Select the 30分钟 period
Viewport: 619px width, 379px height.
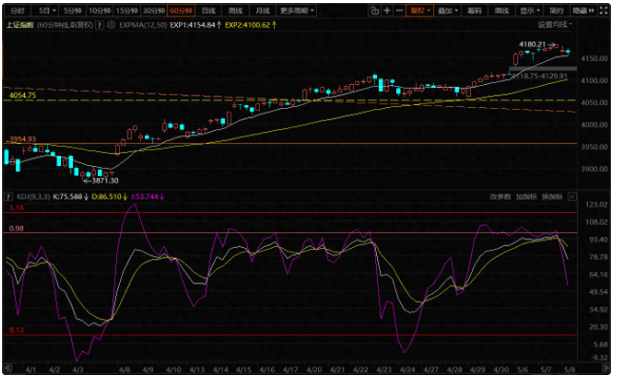[x=154, y=11]
